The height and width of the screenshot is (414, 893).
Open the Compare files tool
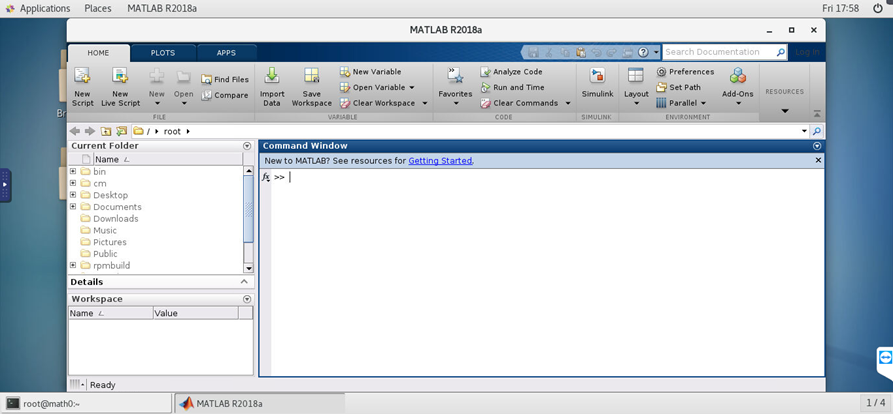(x=225, y=95)
